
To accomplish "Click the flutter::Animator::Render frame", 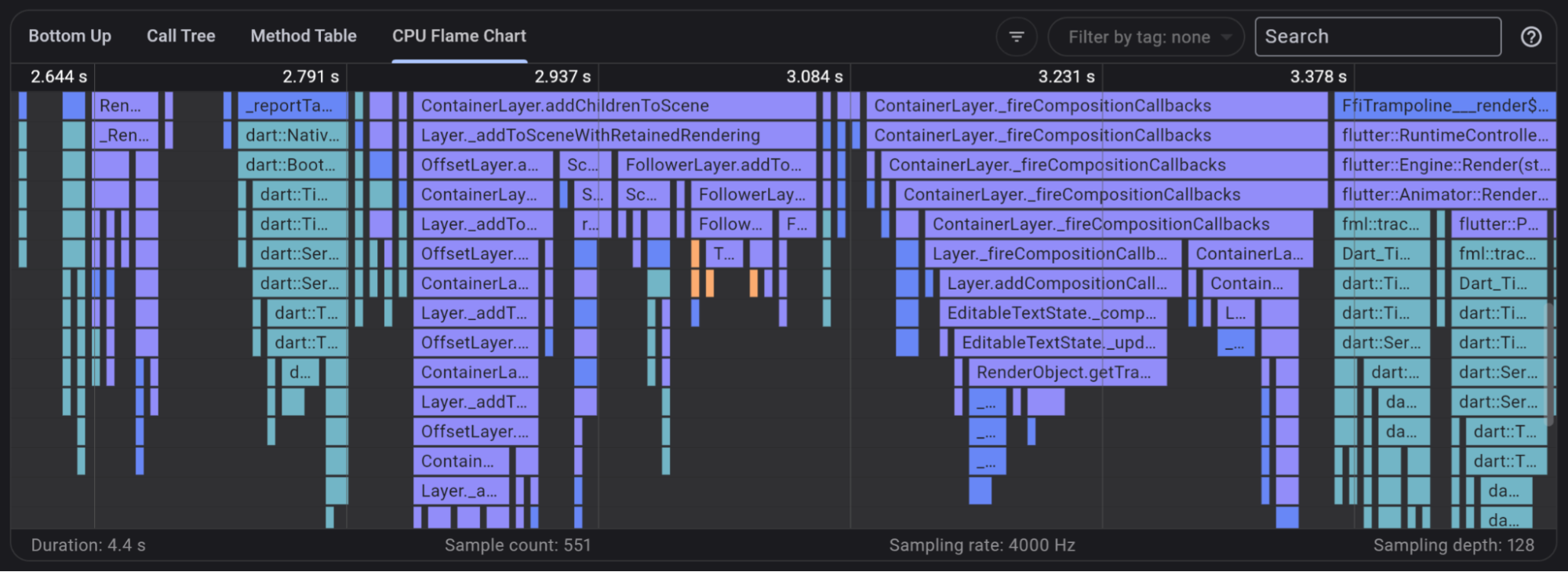I will [1444, 195].
